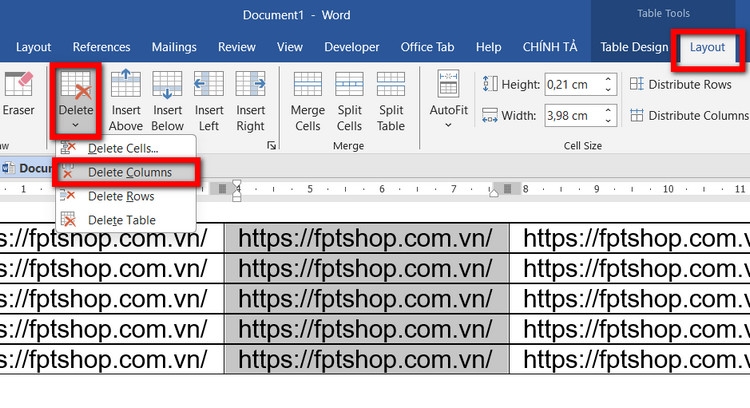This screenshot has width=750, height=408.
Task: Open the page Layout tab
Action: tap(33, 47)
